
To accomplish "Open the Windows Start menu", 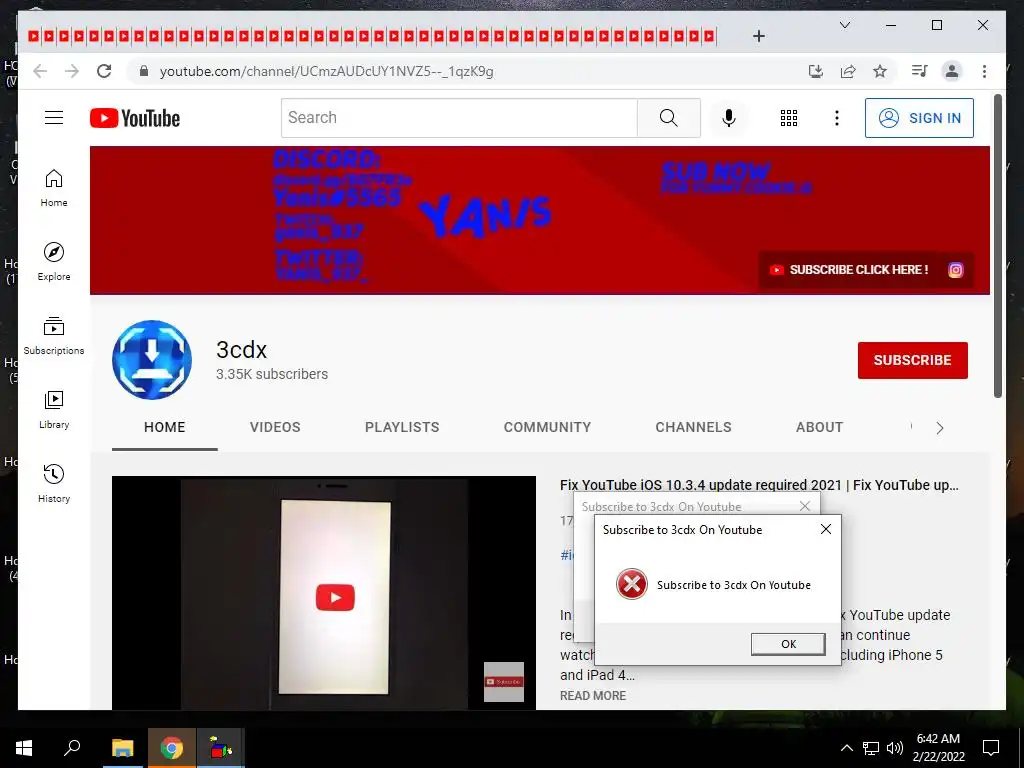I will 24,748.
